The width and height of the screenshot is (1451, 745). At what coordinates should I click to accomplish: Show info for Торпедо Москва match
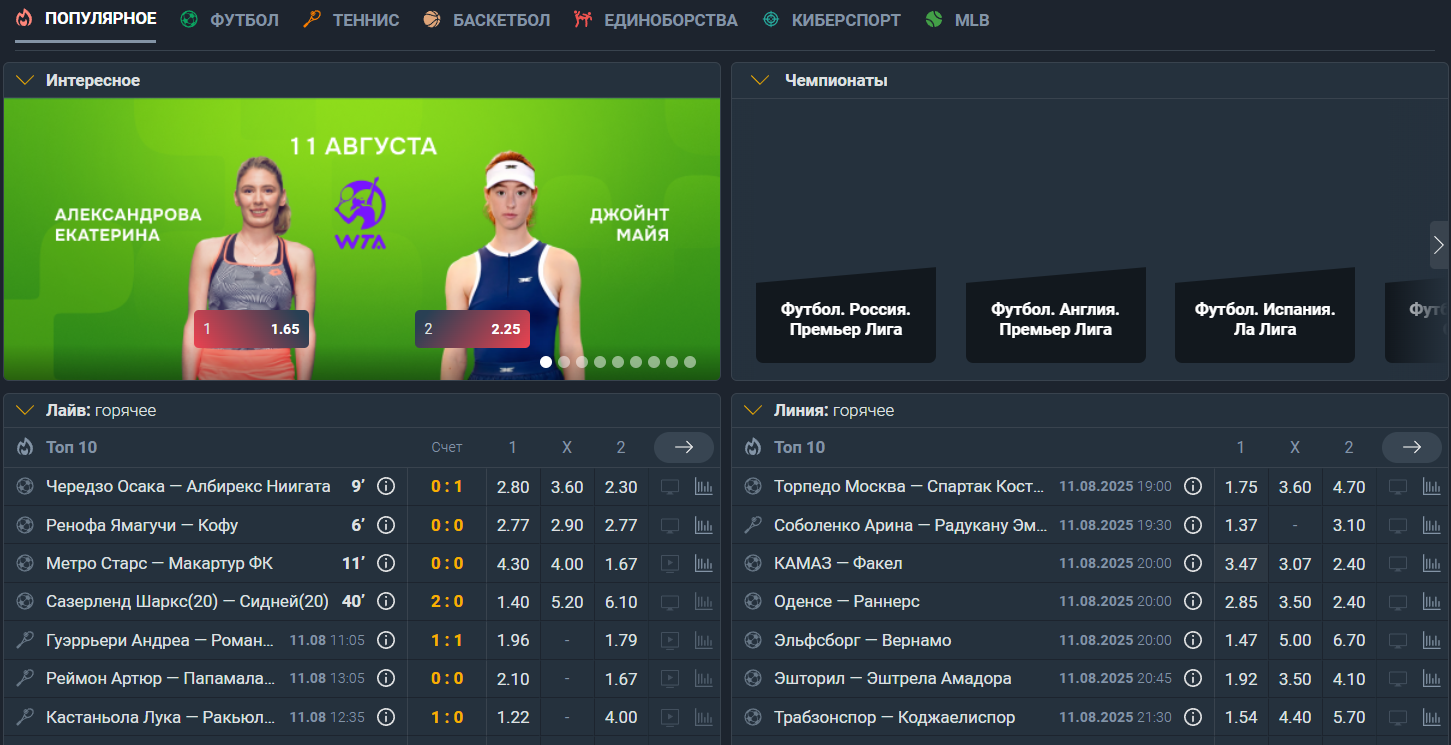[x=1193, y=487]
